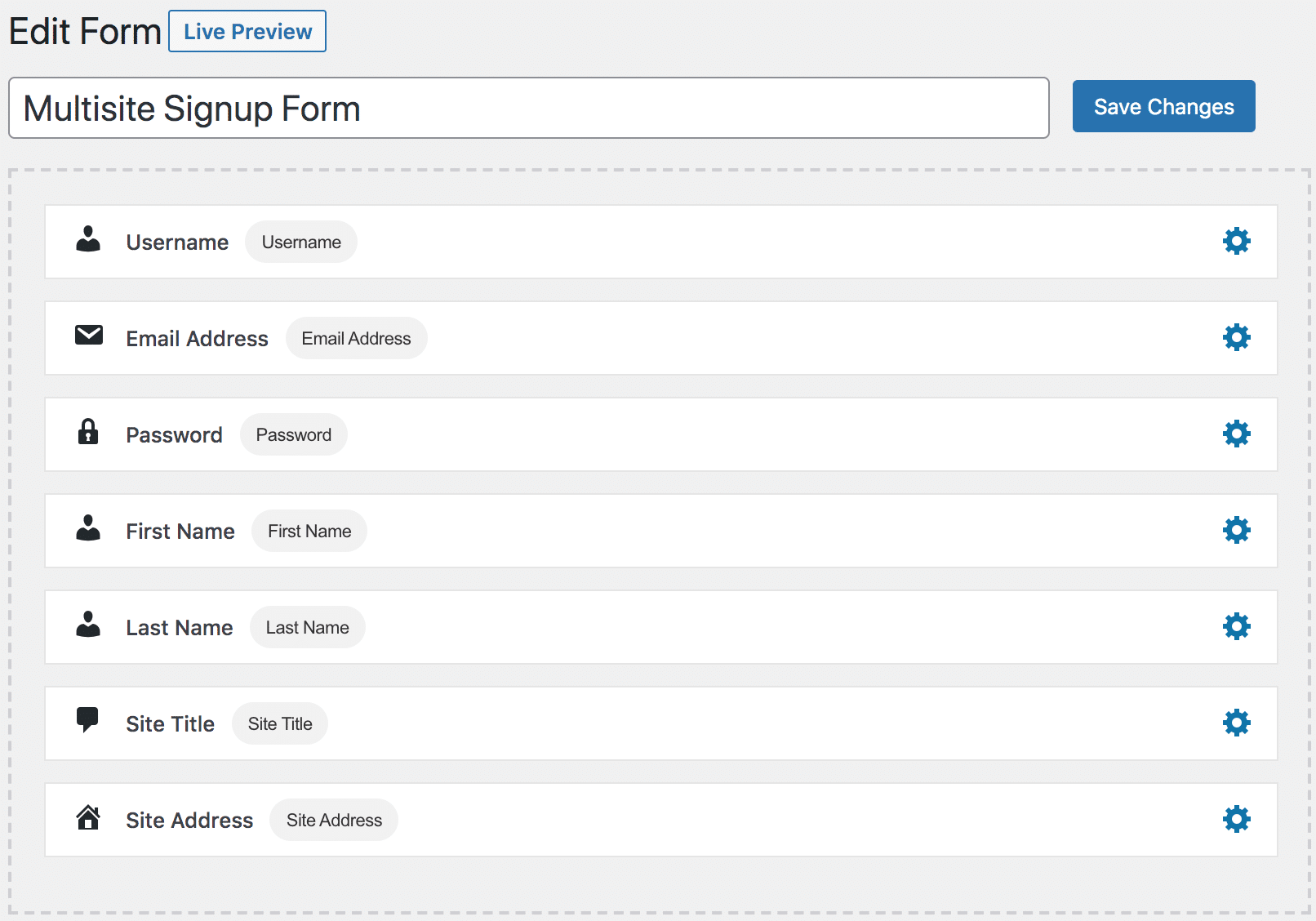This screenshot has height=921, width=1316.
Task: Click the person icon on the Last Name row
Action: point(87,625)
